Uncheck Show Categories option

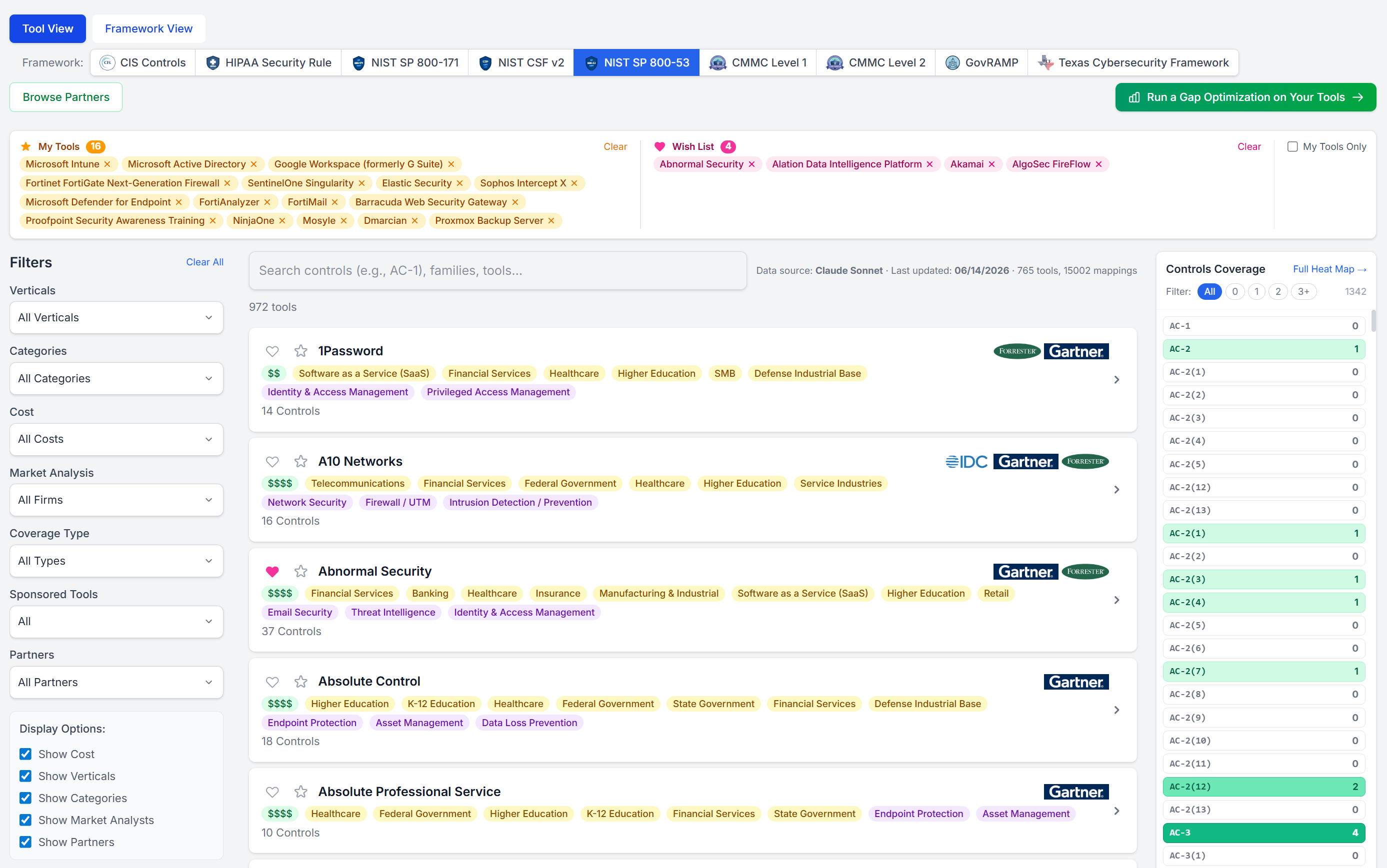(25, 799)
